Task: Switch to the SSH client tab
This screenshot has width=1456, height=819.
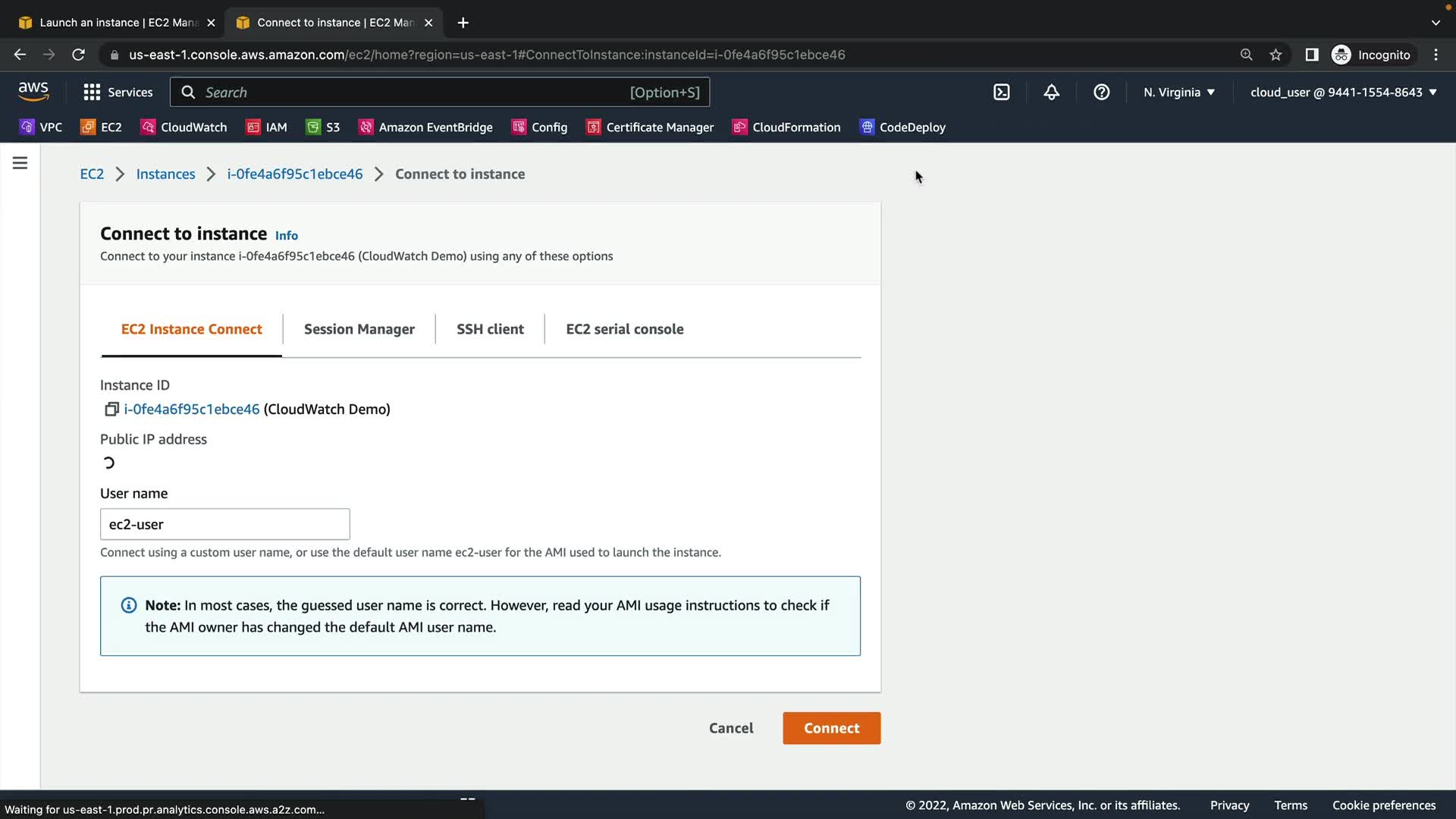Action: click(490, 329)
